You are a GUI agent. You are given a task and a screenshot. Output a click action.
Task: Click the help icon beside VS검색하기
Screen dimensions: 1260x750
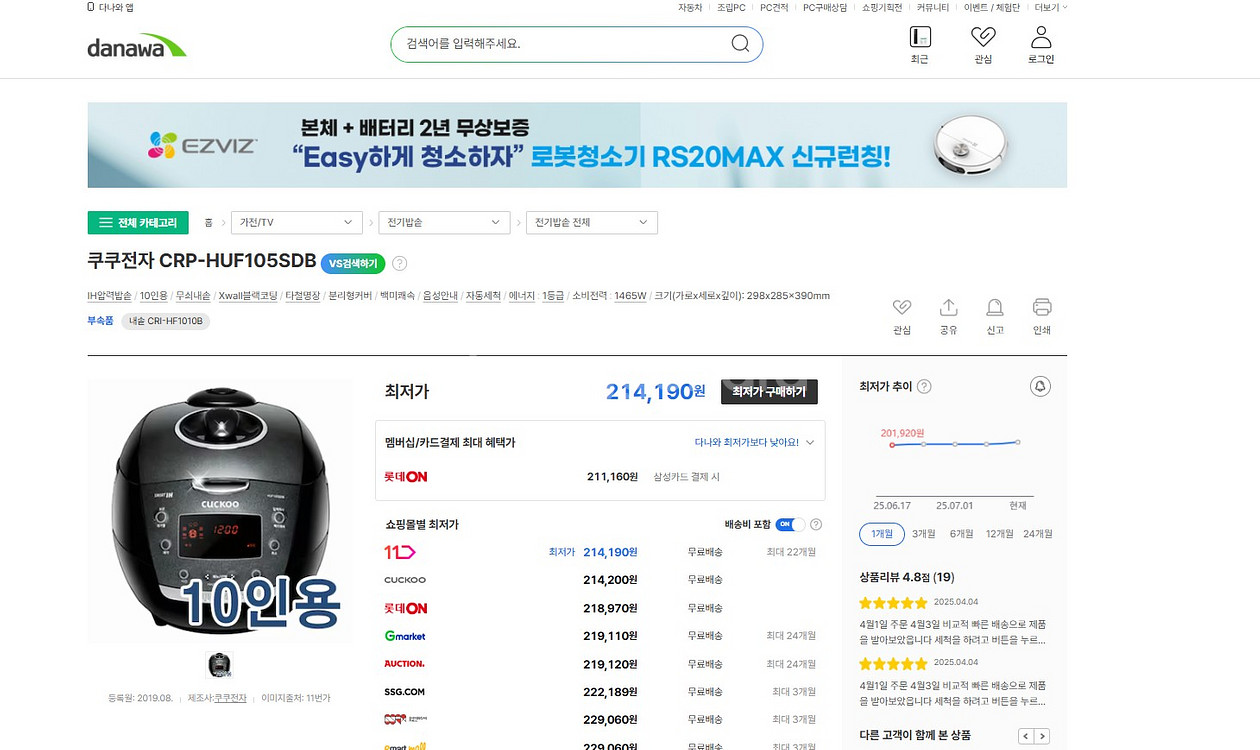click(x=400, y=264)
